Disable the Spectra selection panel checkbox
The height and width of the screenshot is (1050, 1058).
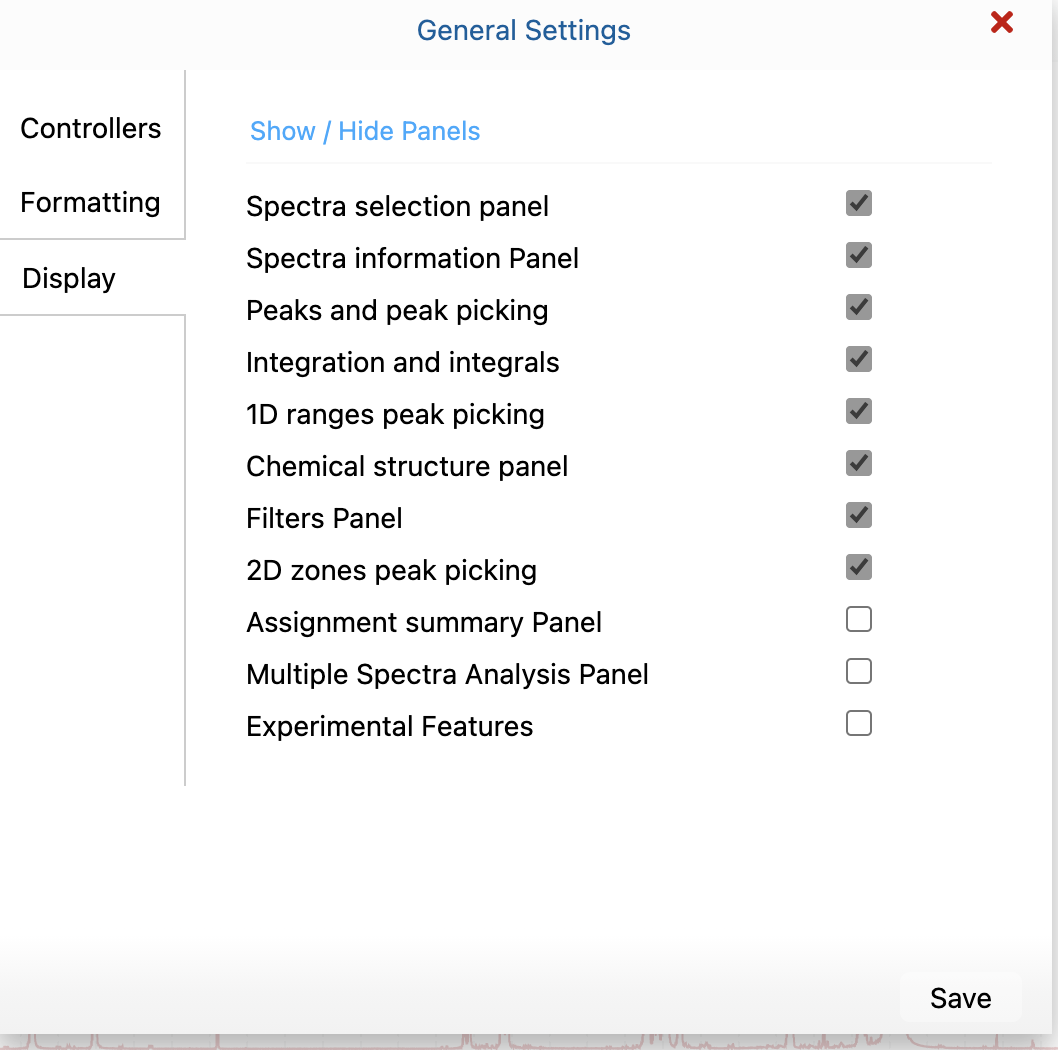click(x=858, y=203)
